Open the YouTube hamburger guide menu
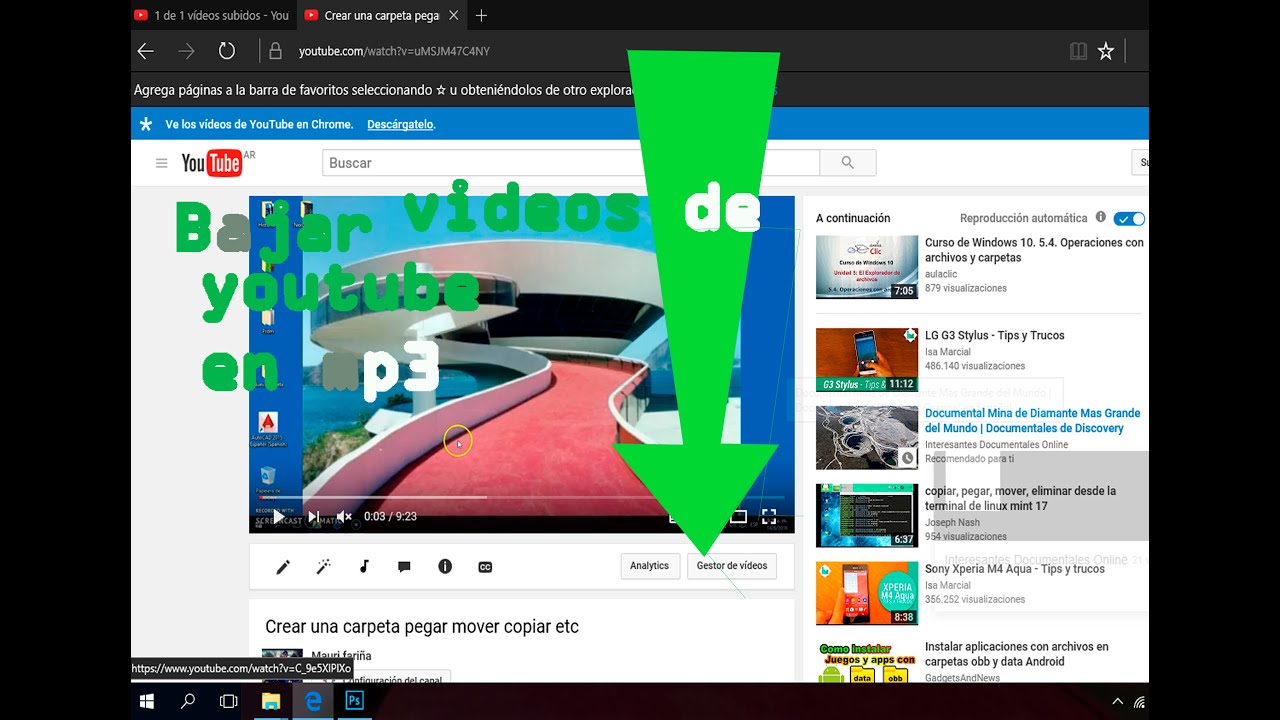Viewport: 1280px width, 720px height. [161, 163]
